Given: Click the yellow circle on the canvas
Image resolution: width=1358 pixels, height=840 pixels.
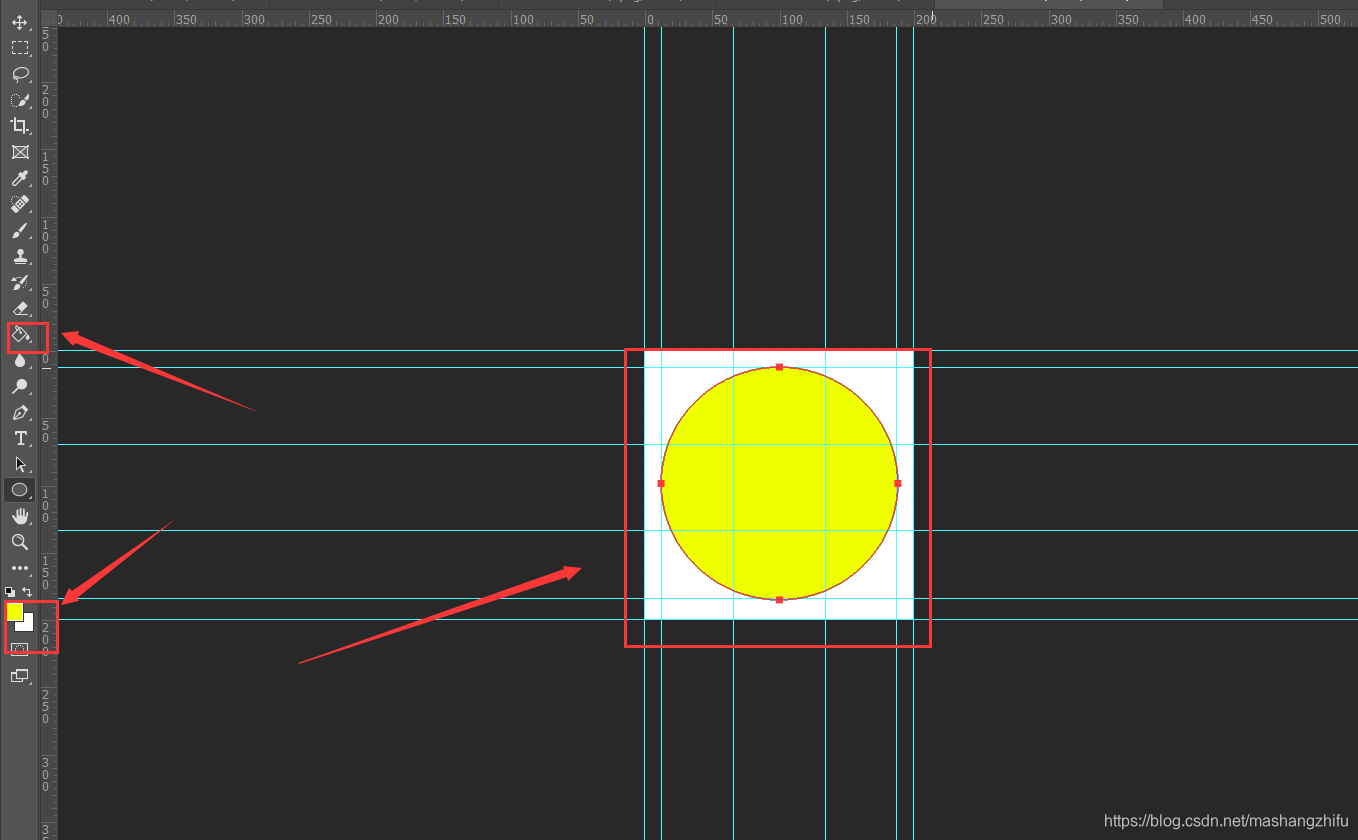Looking at the screenshot, I should pyautogui.click(x=779, y=483).
